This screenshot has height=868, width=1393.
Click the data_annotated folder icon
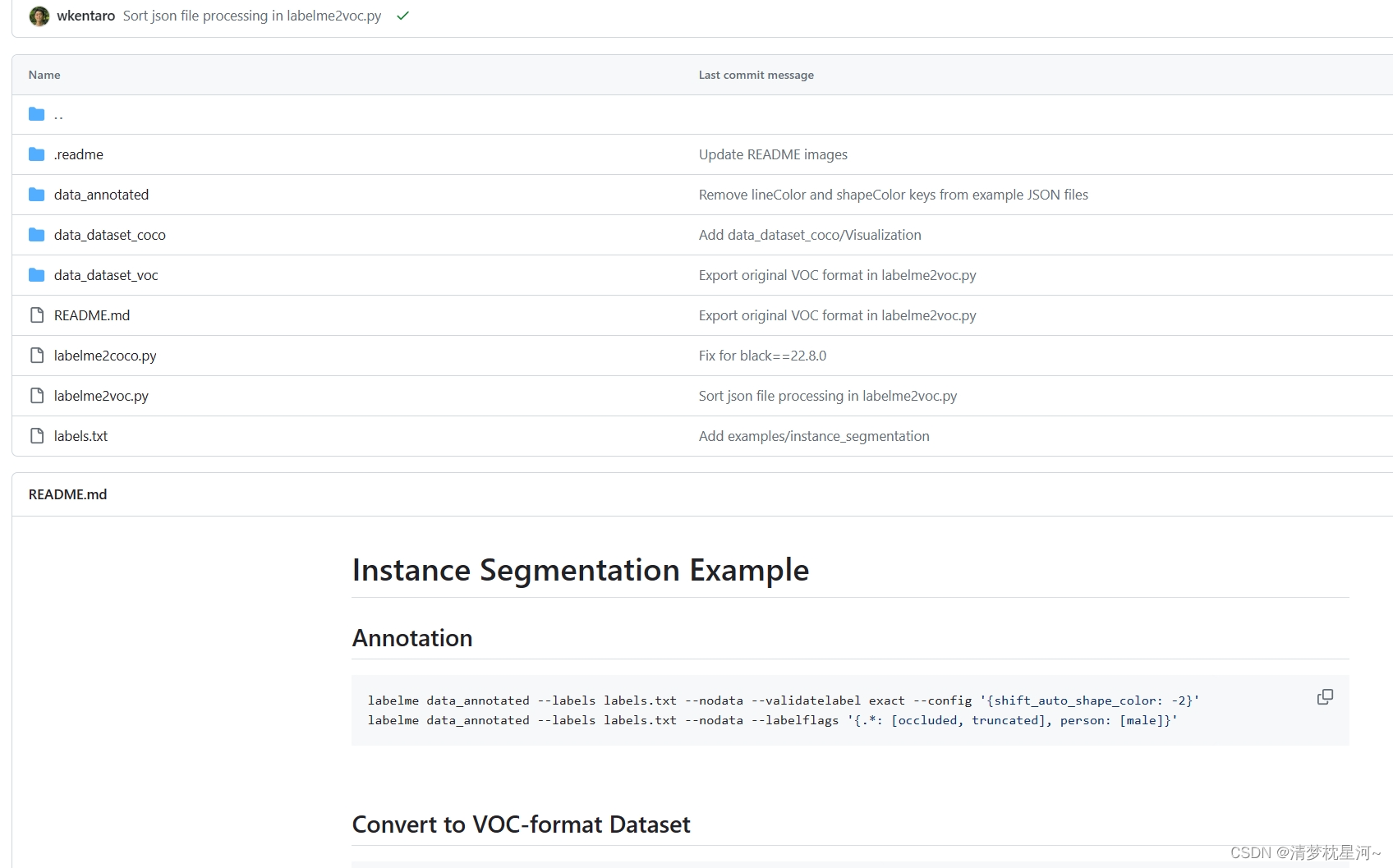click(36, 195)
